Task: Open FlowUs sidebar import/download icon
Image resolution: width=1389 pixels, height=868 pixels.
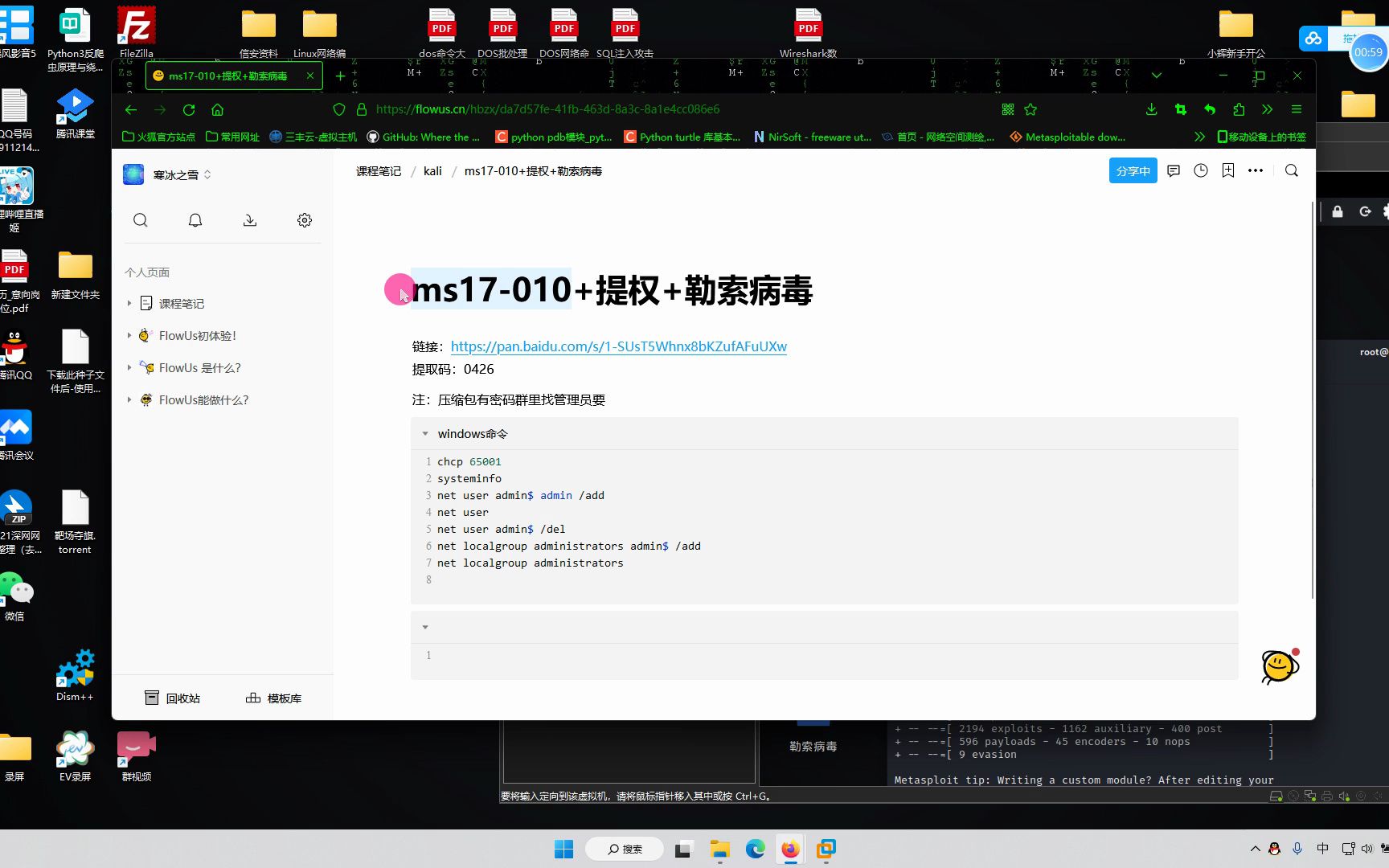Action: tap(250, 220)
